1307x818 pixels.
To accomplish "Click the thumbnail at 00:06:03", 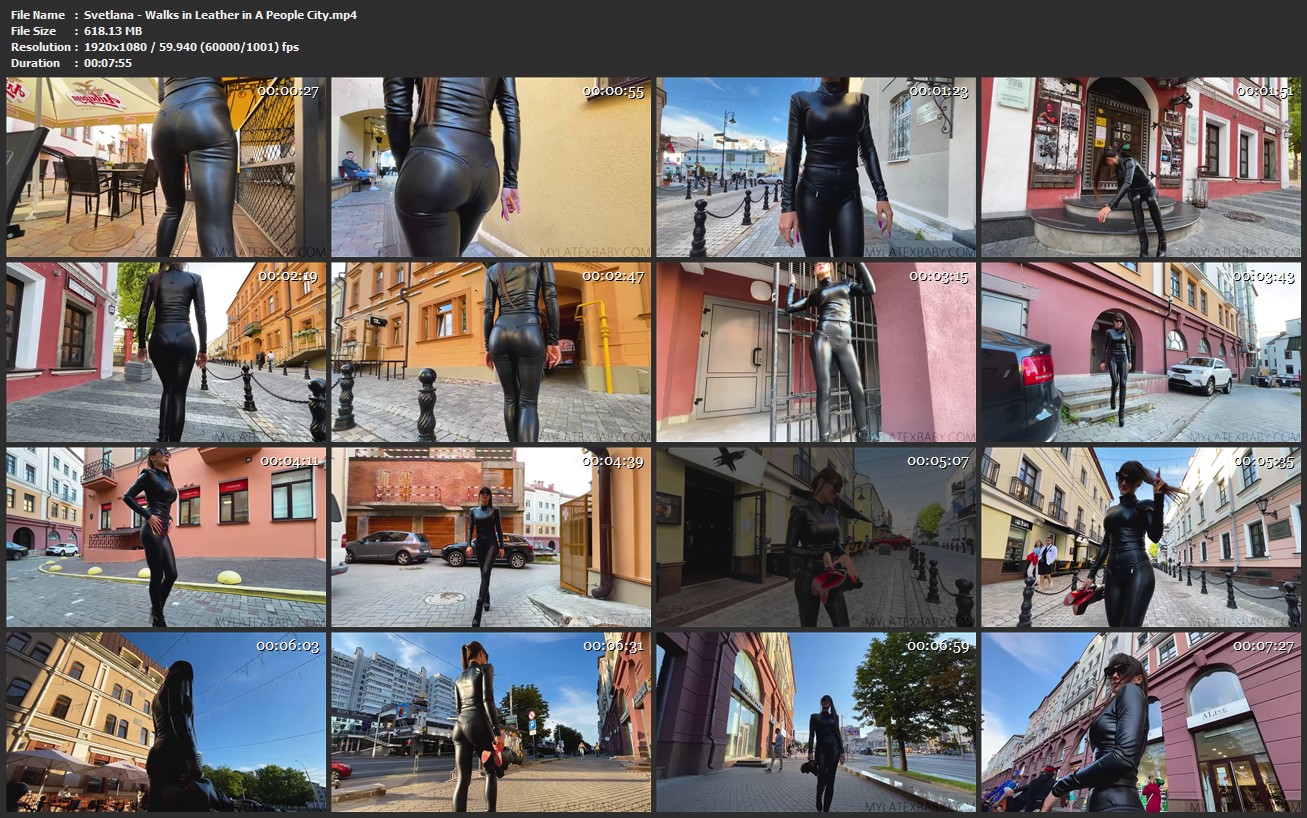I will [166, 722].
